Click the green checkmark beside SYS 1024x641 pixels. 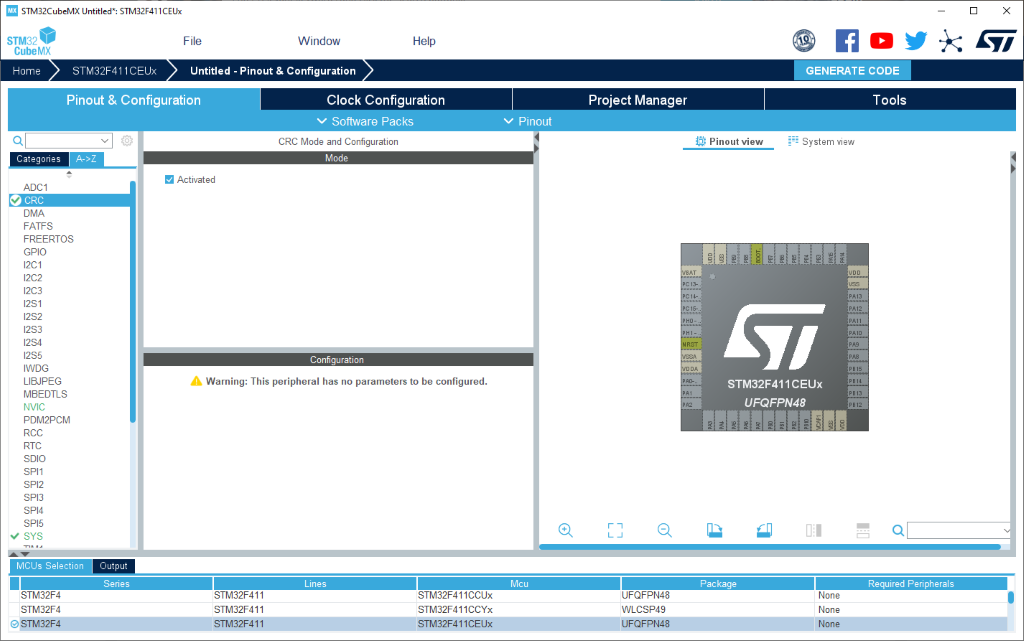15,536
